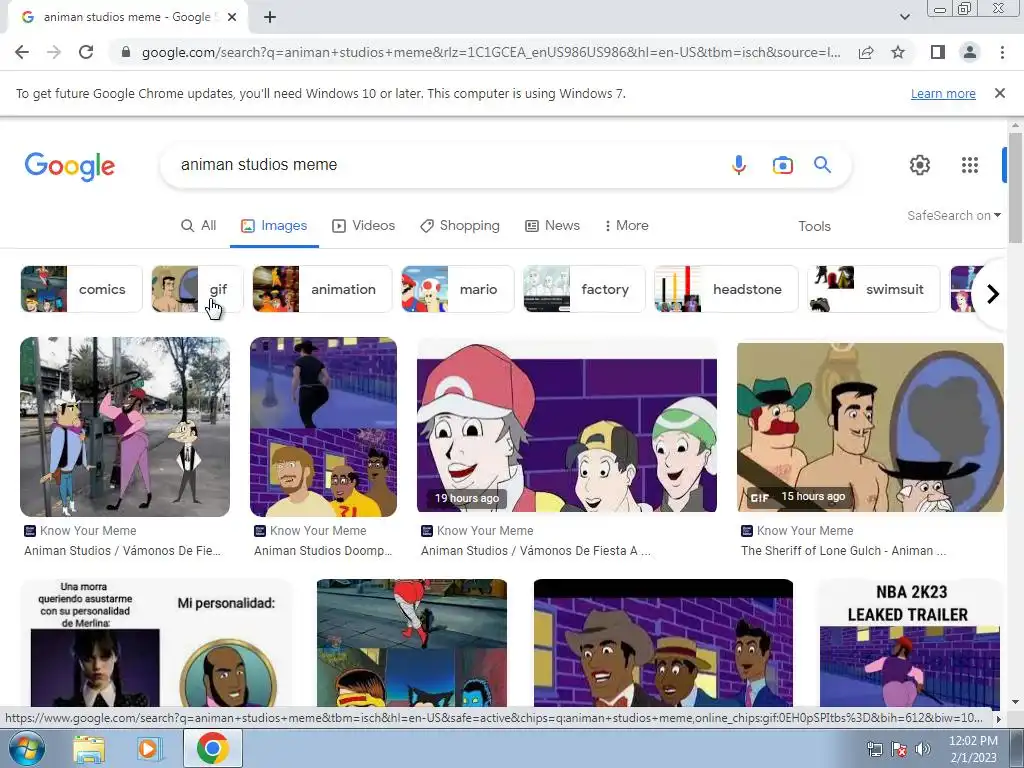
Task: Open the volume speaker tray icon
Action: [923, 749]
